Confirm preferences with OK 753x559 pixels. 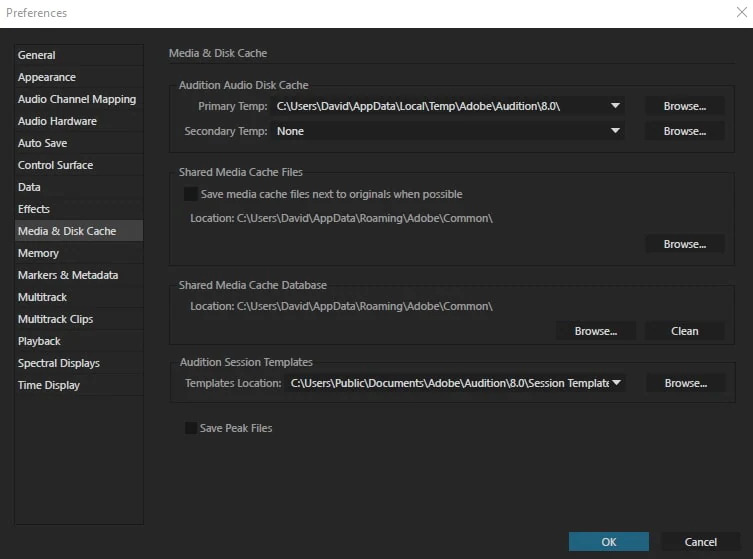(608, 542)
